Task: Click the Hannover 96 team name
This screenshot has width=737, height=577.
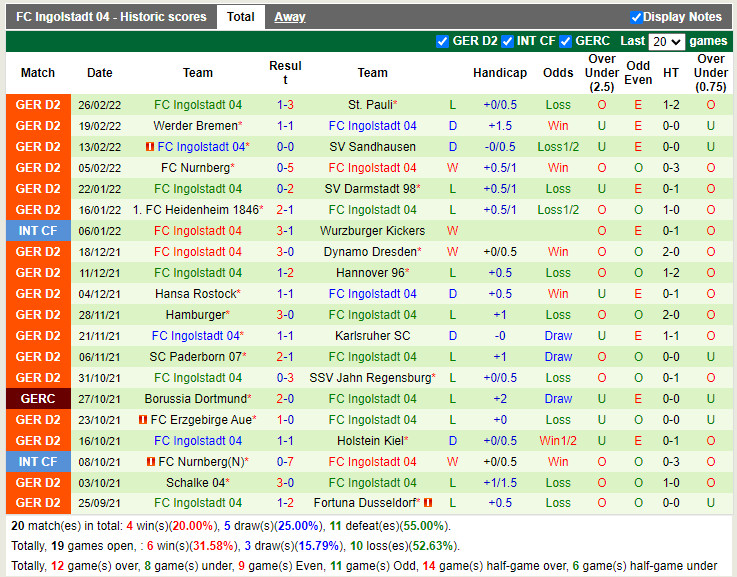Action: pyautogui.click(x=370, y=273)
